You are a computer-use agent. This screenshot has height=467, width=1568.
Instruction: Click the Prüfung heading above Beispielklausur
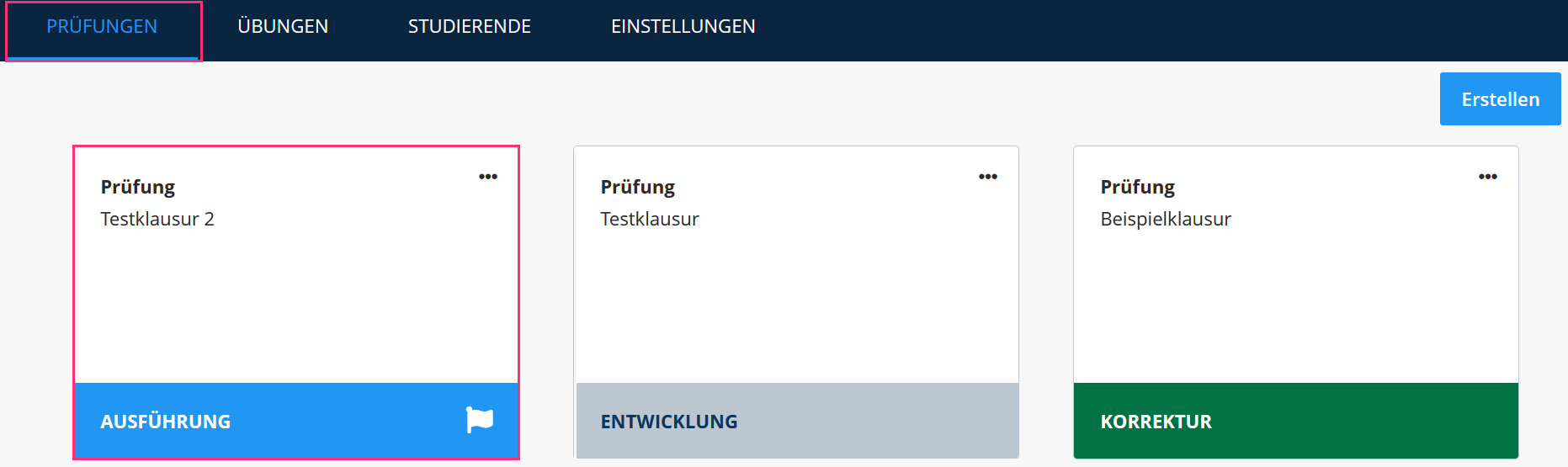pos(1138,187)
